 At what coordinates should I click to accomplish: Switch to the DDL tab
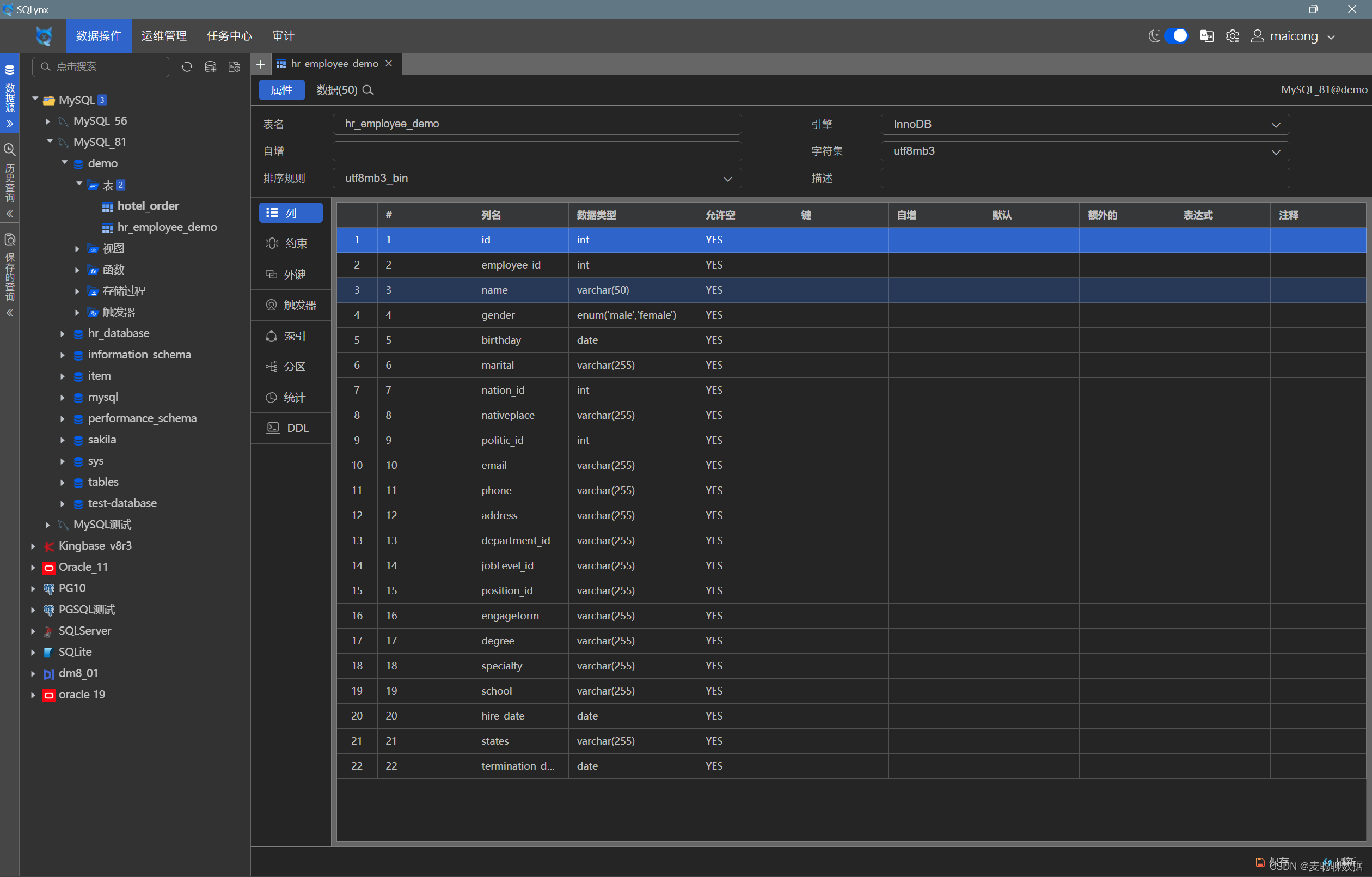click(x=291, y=428)
